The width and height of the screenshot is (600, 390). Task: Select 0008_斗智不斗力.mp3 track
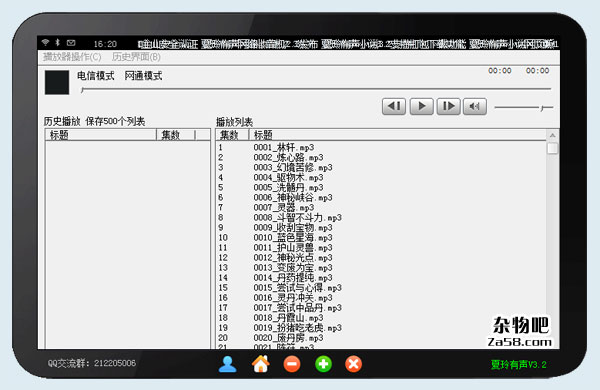click(298, 217)
